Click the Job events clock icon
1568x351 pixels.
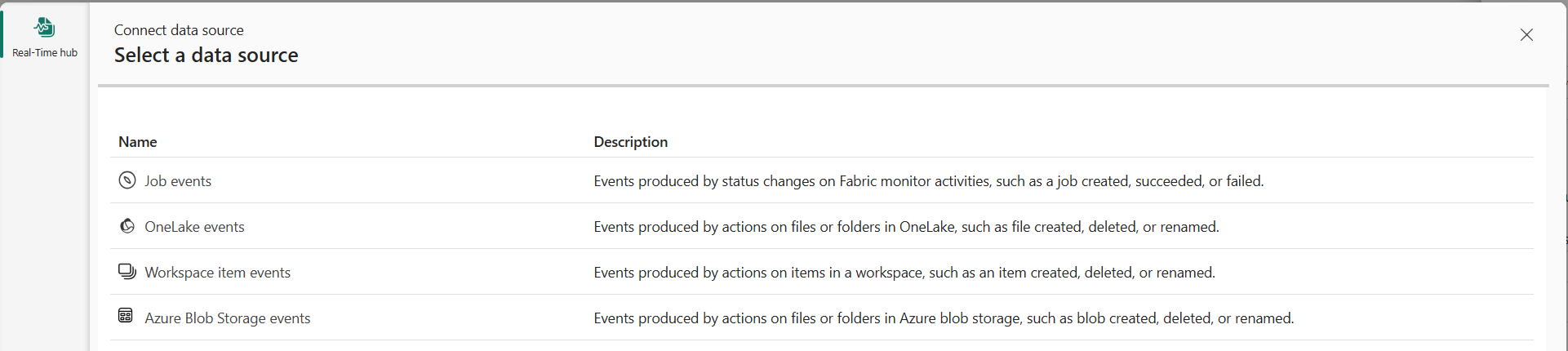127,180
